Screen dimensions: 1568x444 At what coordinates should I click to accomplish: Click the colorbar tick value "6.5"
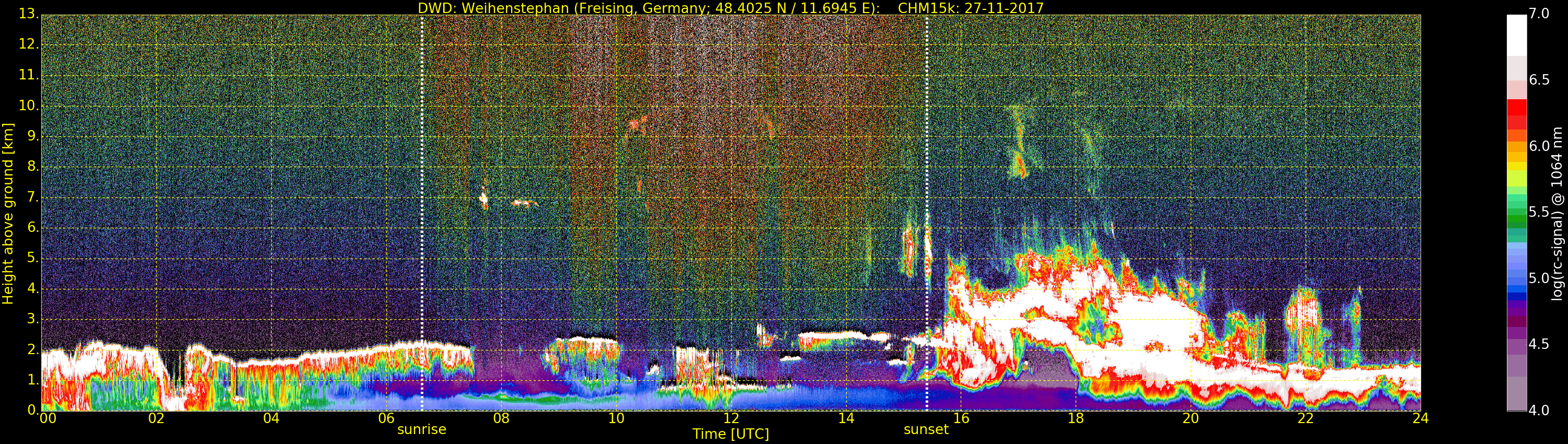click(x=1539, y=80)
